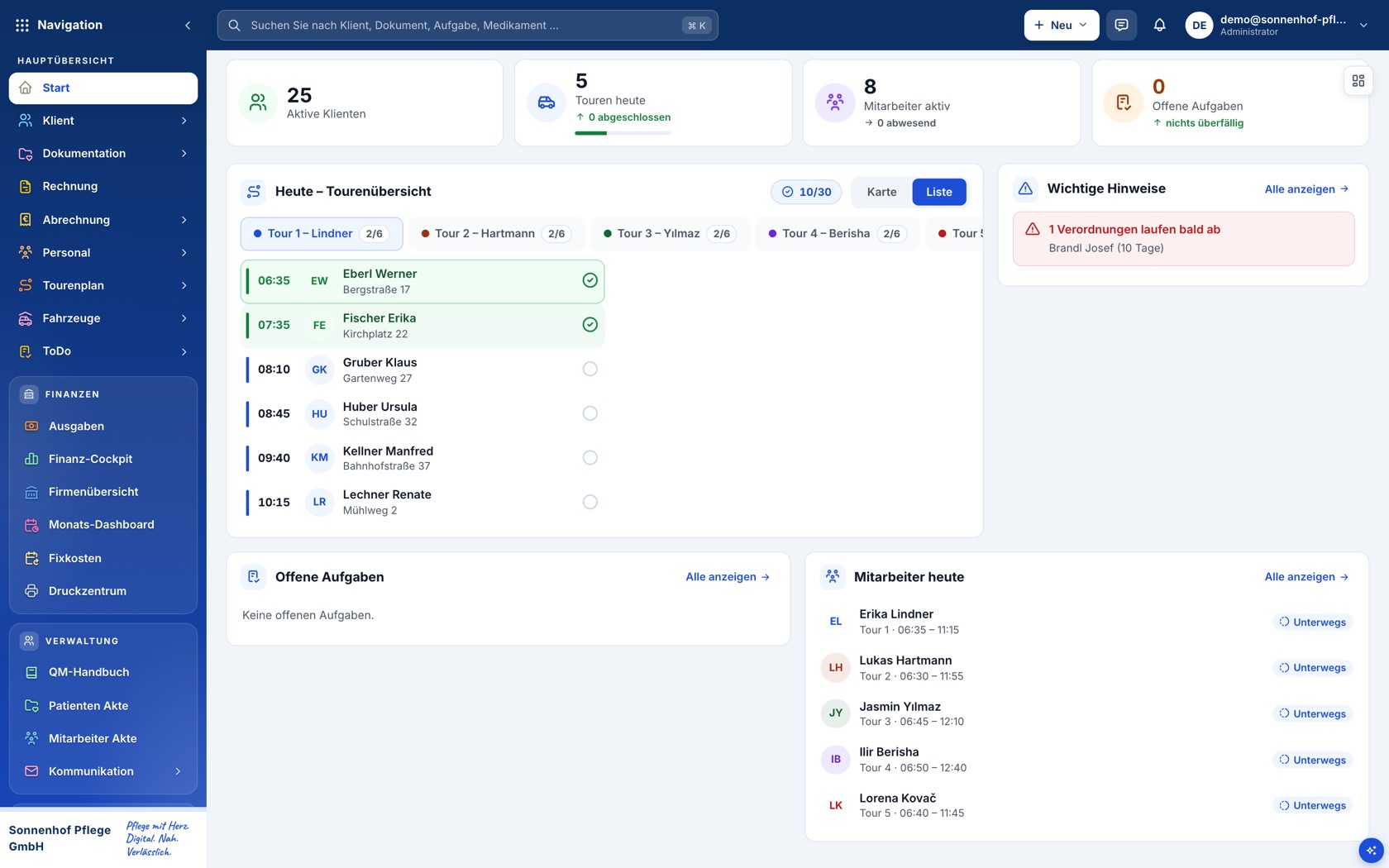This screenshot has width=1389, height=868.
Task: Open Fixkosten in the sidebar
Action: click(x=103, y=558)
